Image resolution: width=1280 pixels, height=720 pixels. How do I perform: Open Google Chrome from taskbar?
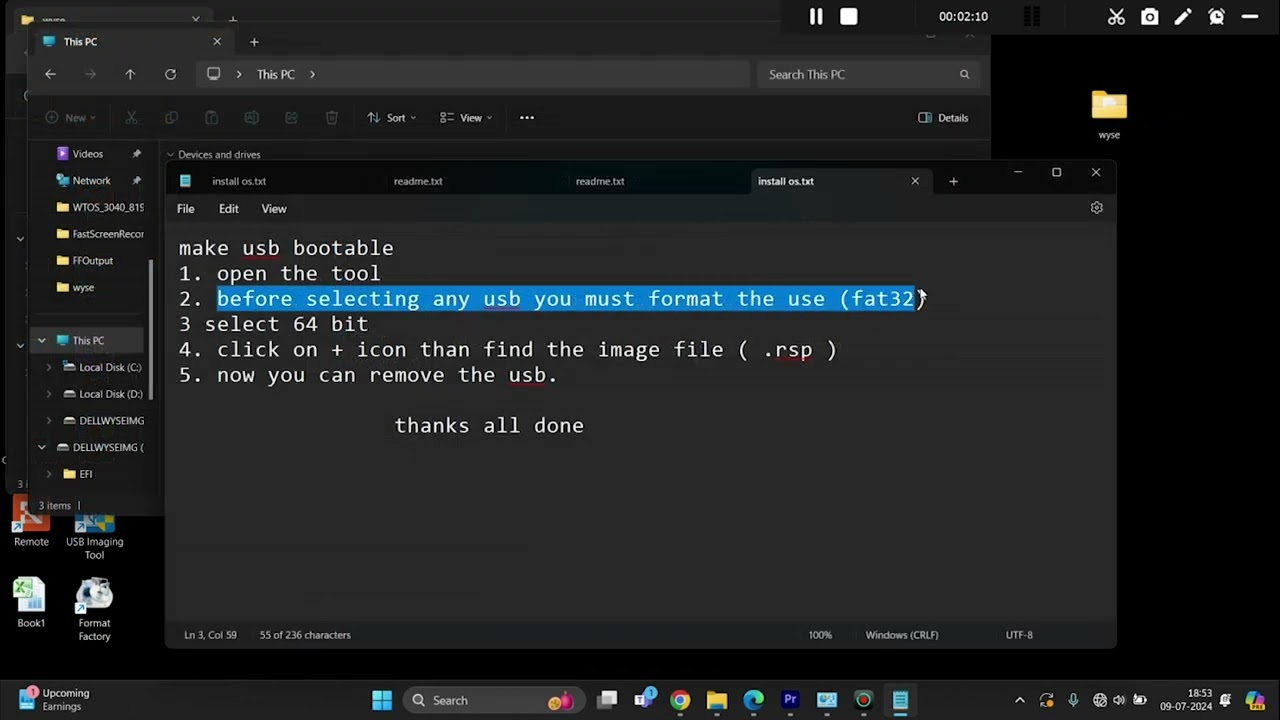(680, 700)
